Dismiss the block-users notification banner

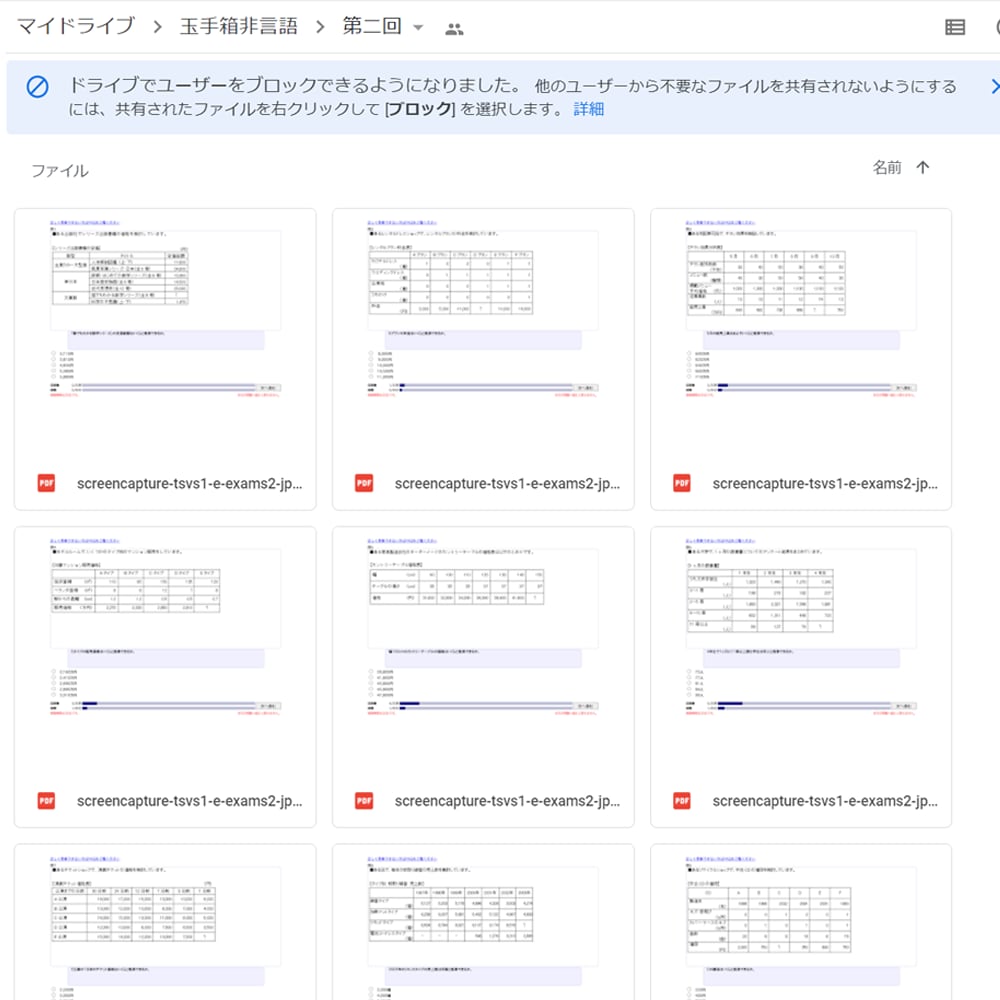(993, 87)
